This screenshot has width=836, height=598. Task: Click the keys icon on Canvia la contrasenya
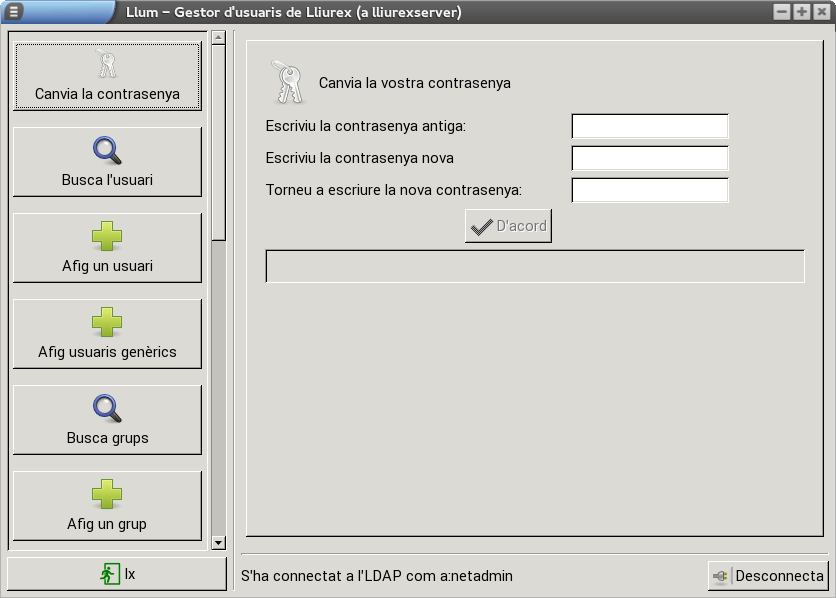(x=107, y=65)
